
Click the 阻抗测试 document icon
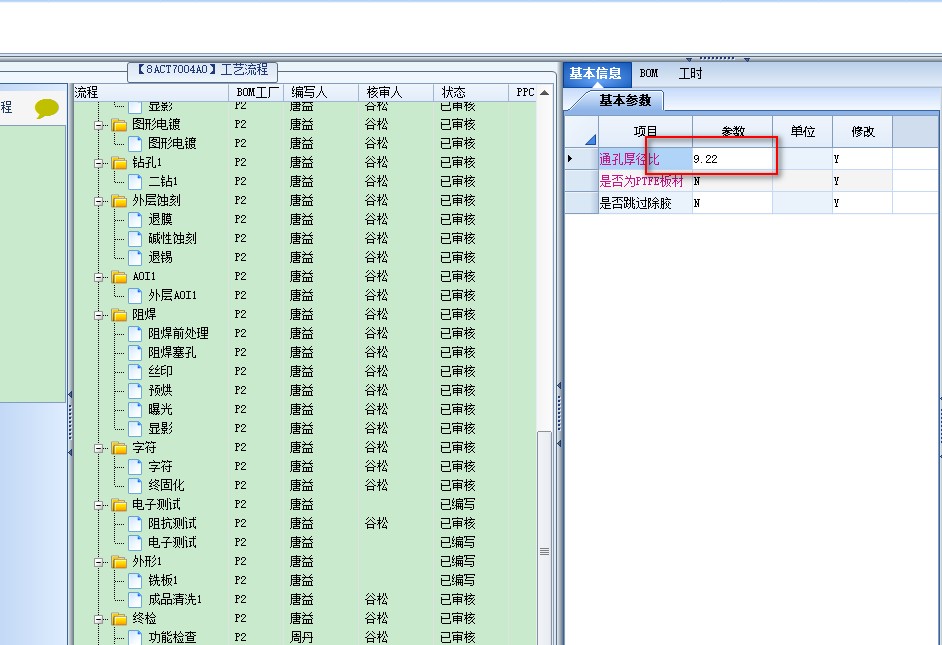click(135, 524)
